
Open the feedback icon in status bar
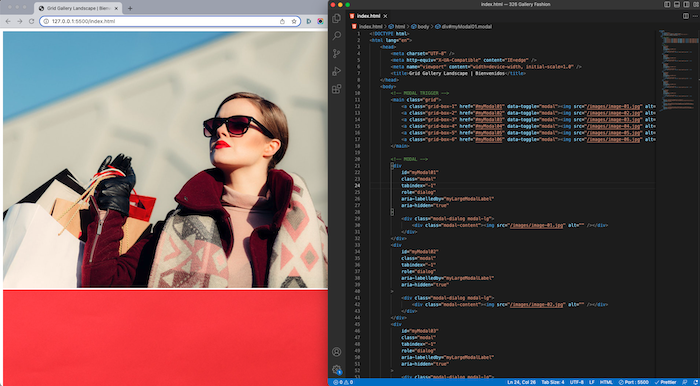pyautogui.click(x=685, y=382)
